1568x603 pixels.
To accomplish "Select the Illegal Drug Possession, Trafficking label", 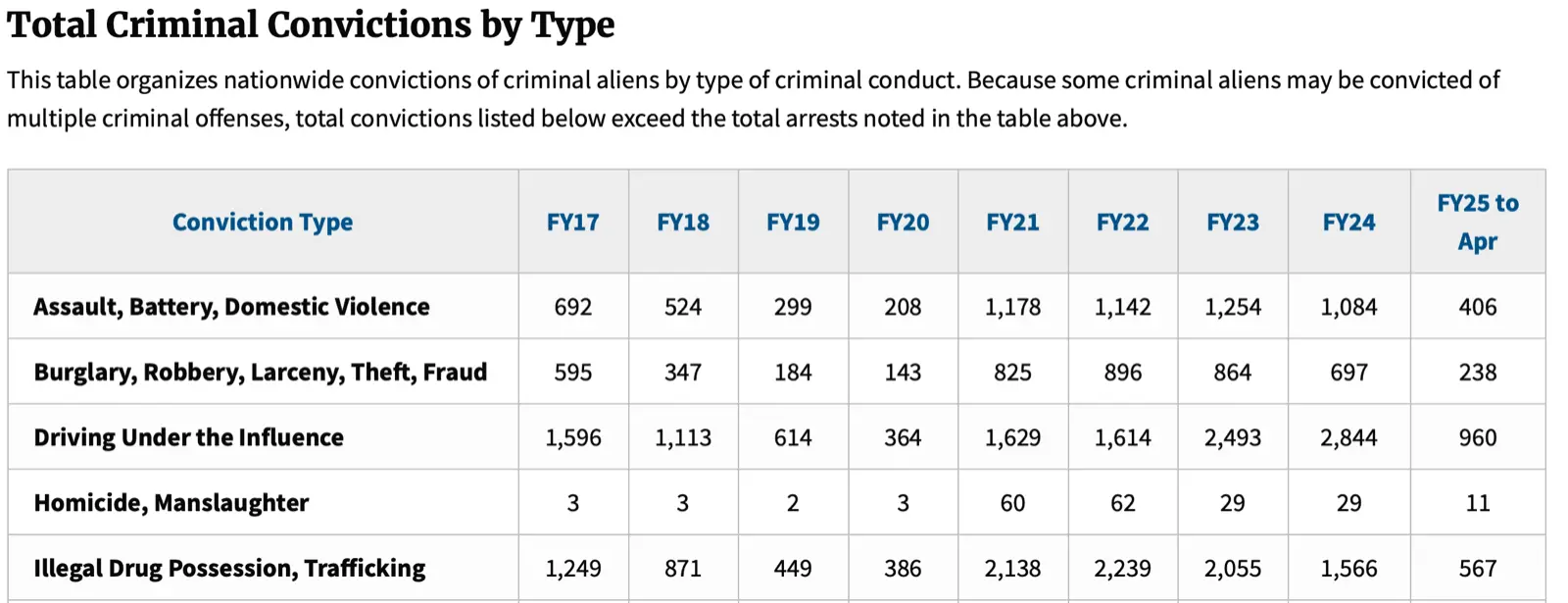I will (x=229, y=569).
